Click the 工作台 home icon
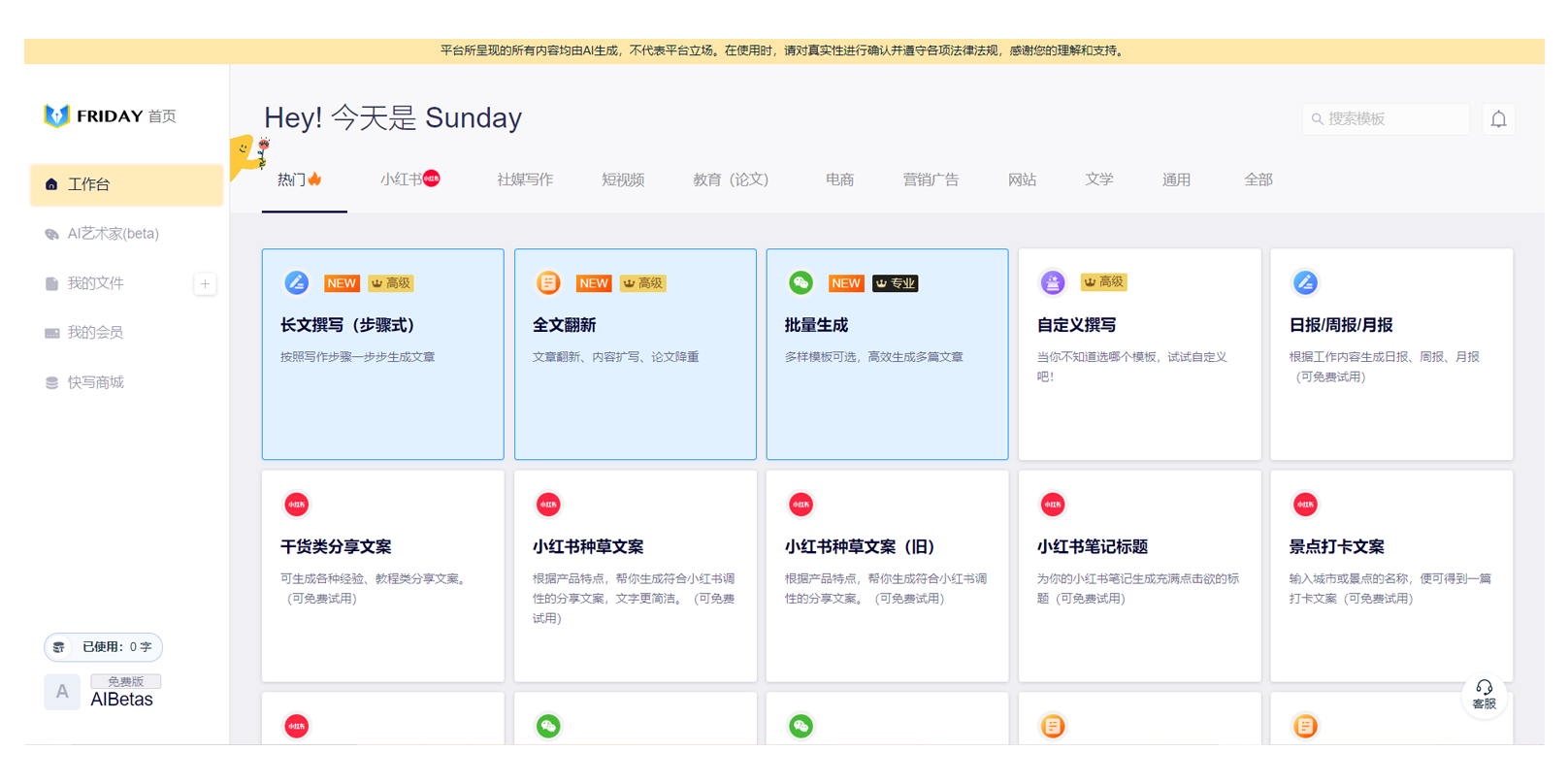 tap(51, 184)
